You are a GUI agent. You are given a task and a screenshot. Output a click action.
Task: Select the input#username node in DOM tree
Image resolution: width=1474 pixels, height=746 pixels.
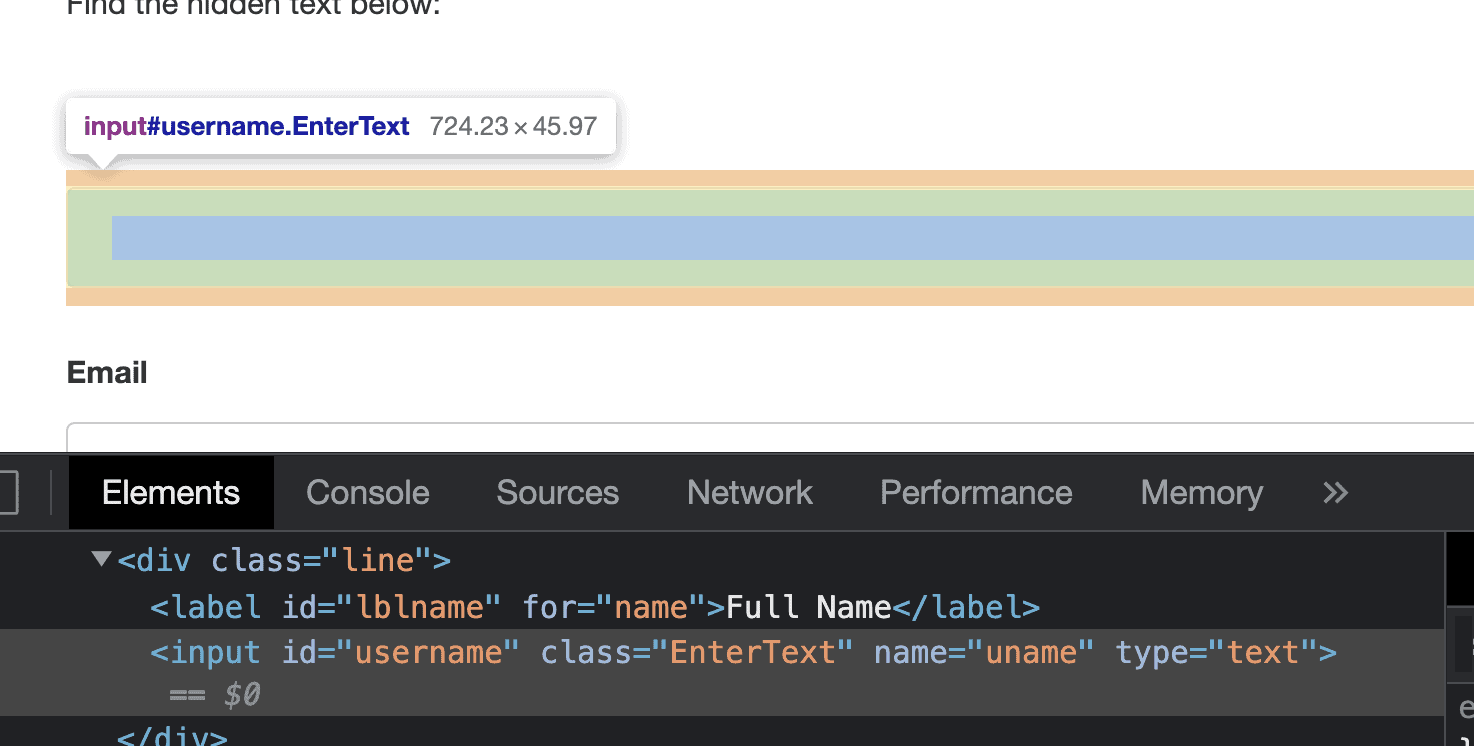pos(205,652)
